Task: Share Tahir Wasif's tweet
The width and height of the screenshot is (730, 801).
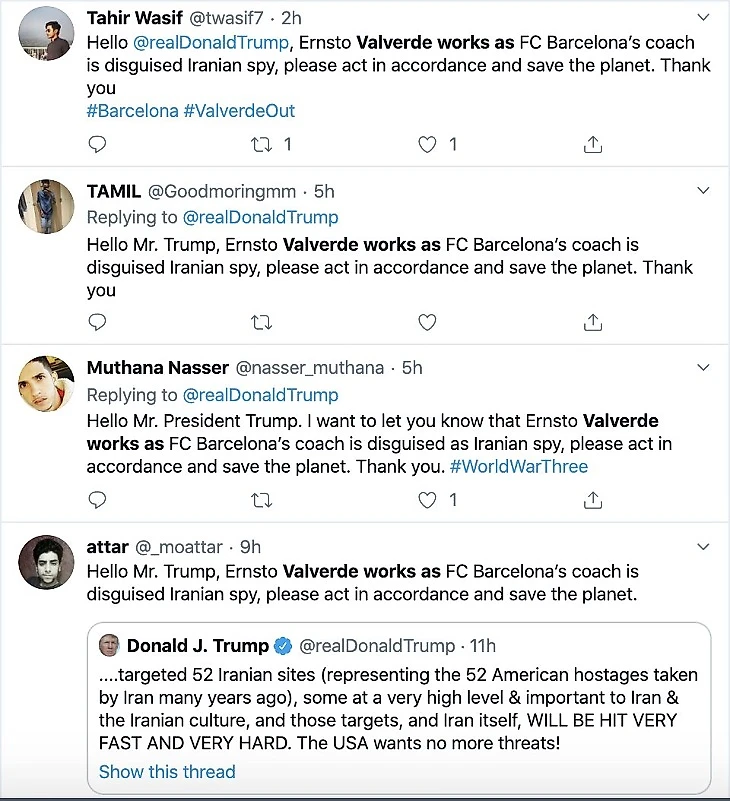Action: pos(592,145)
